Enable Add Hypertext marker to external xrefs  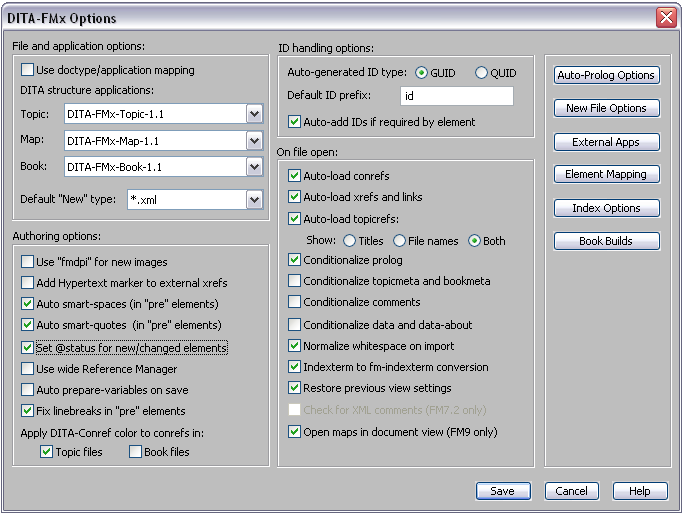click(27, 283)
